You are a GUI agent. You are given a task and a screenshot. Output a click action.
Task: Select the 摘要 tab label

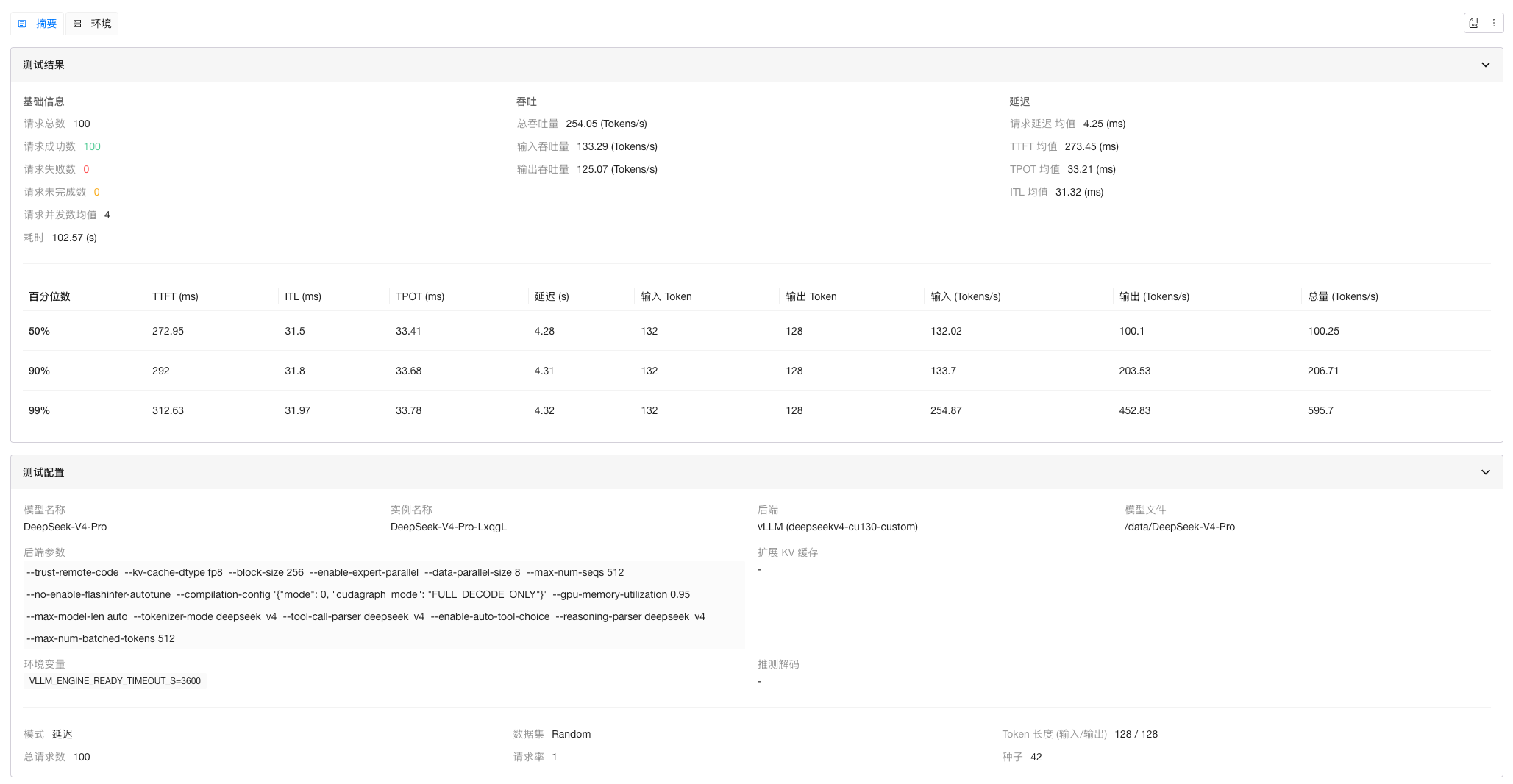point(46,24)
